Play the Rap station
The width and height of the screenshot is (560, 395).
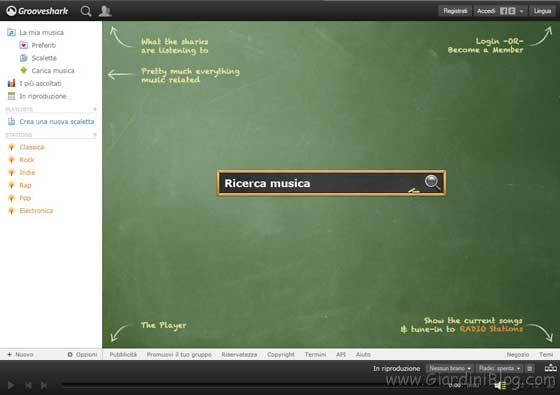[25, 185]
